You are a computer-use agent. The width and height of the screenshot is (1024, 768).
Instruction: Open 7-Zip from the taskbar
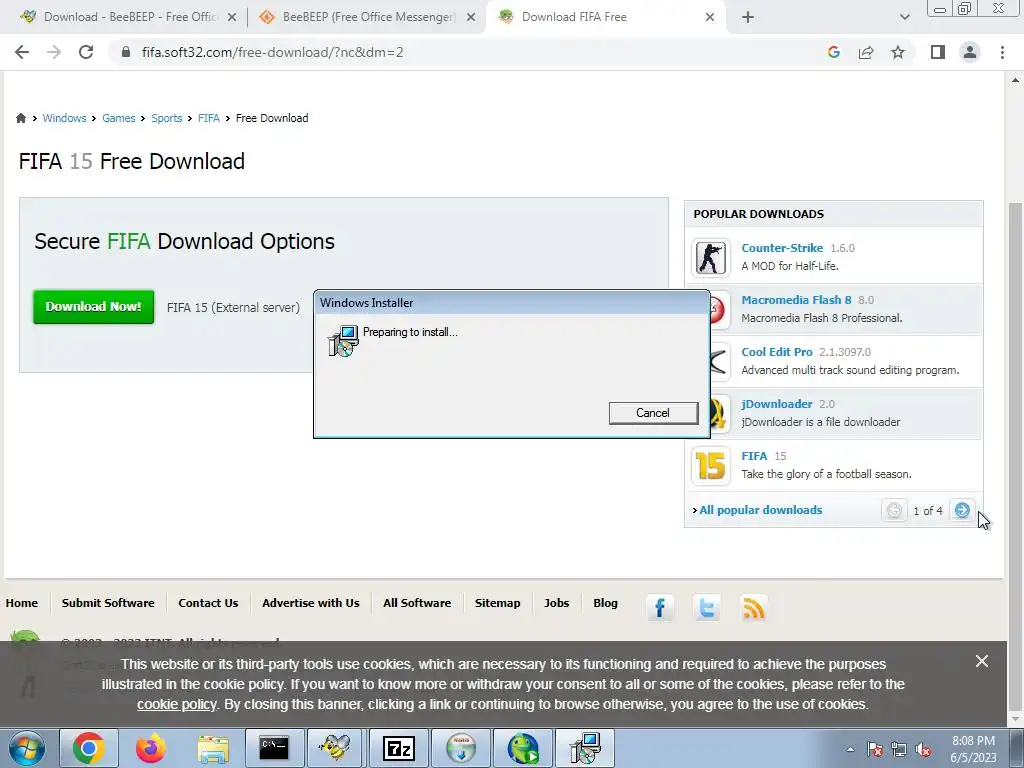[x=398, y=748]
